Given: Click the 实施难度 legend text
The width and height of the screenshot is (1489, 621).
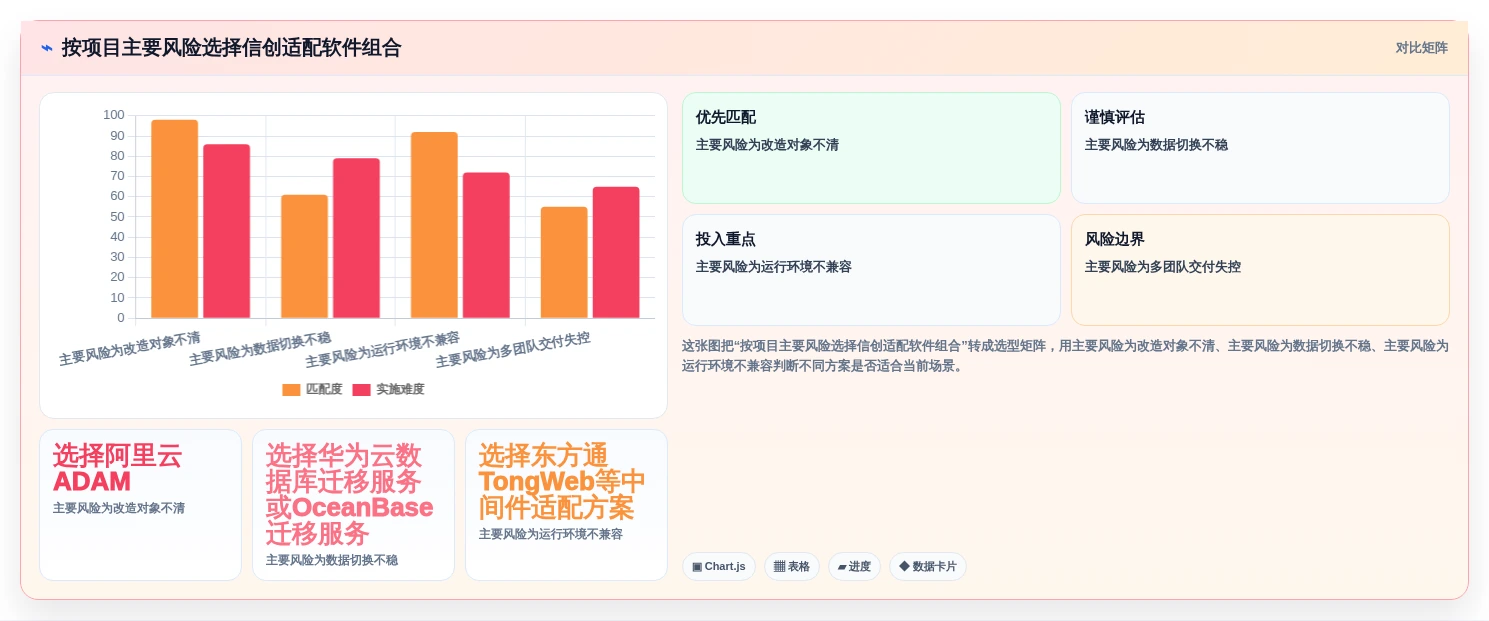Looking at the screenshot, I should pyautogui.click(x=400, y=390).
